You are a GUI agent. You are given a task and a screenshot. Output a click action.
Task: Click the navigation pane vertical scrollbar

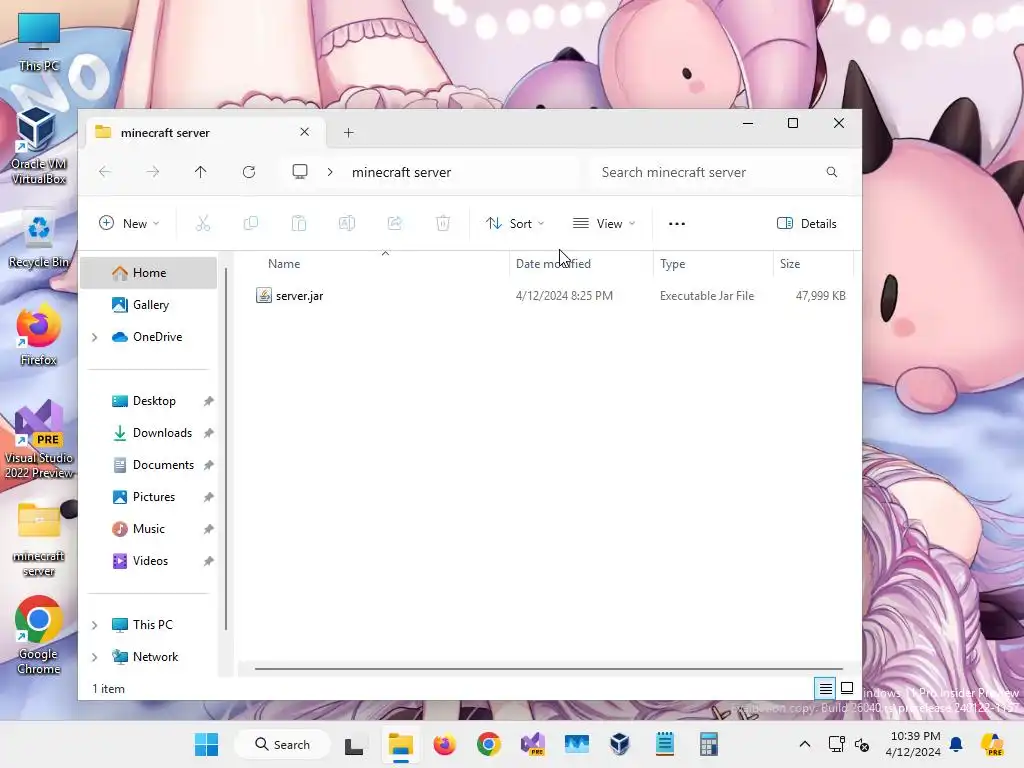(x=226, y=449)
